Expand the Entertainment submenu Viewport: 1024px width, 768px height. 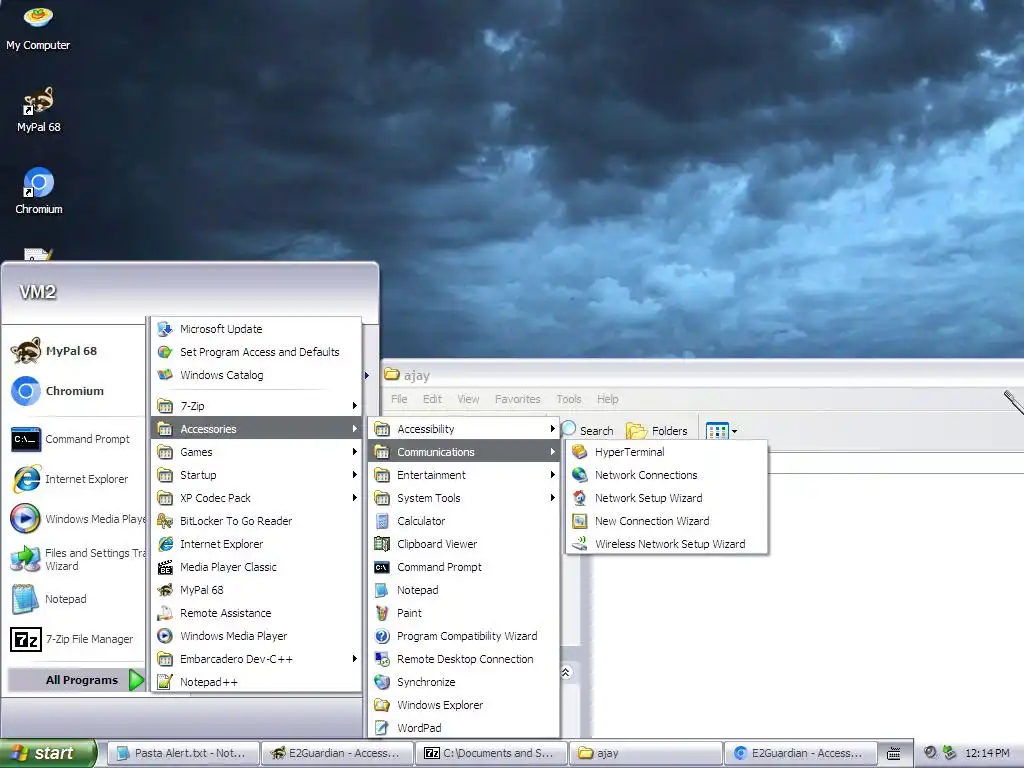(x=464, y=475)
